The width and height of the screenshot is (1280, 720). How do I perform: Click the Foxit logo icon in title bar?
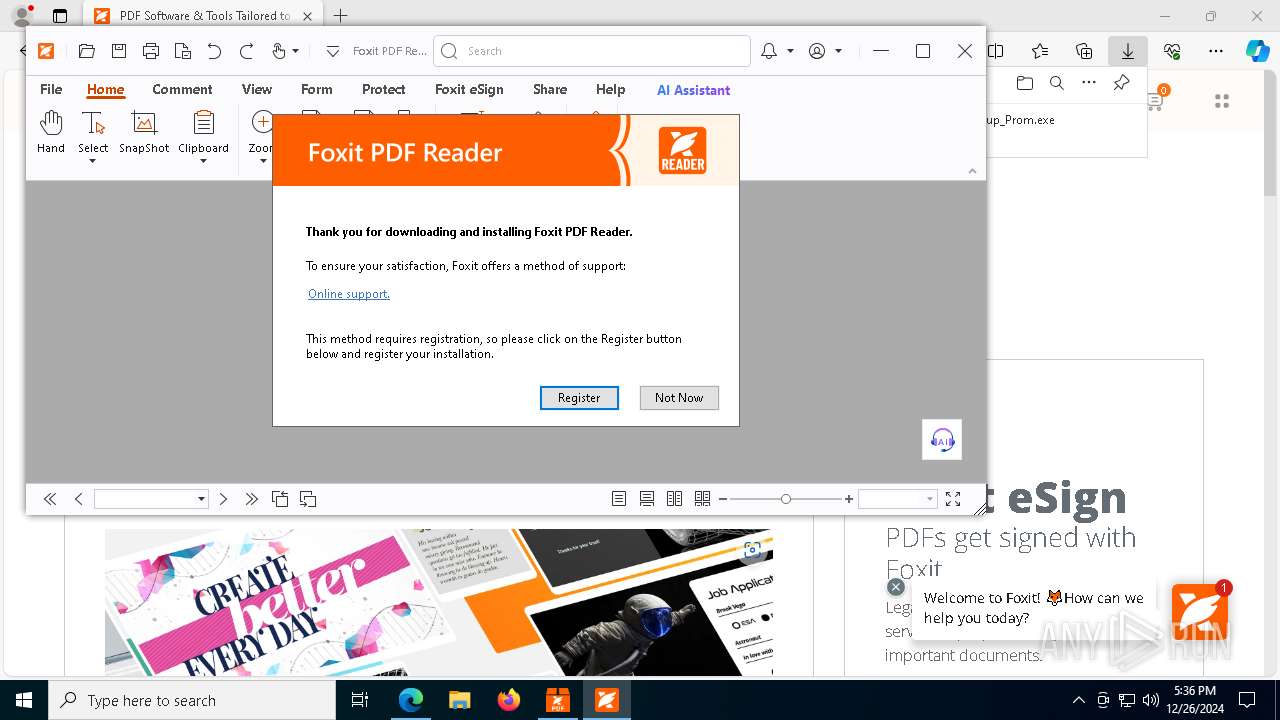pos(46,51)
